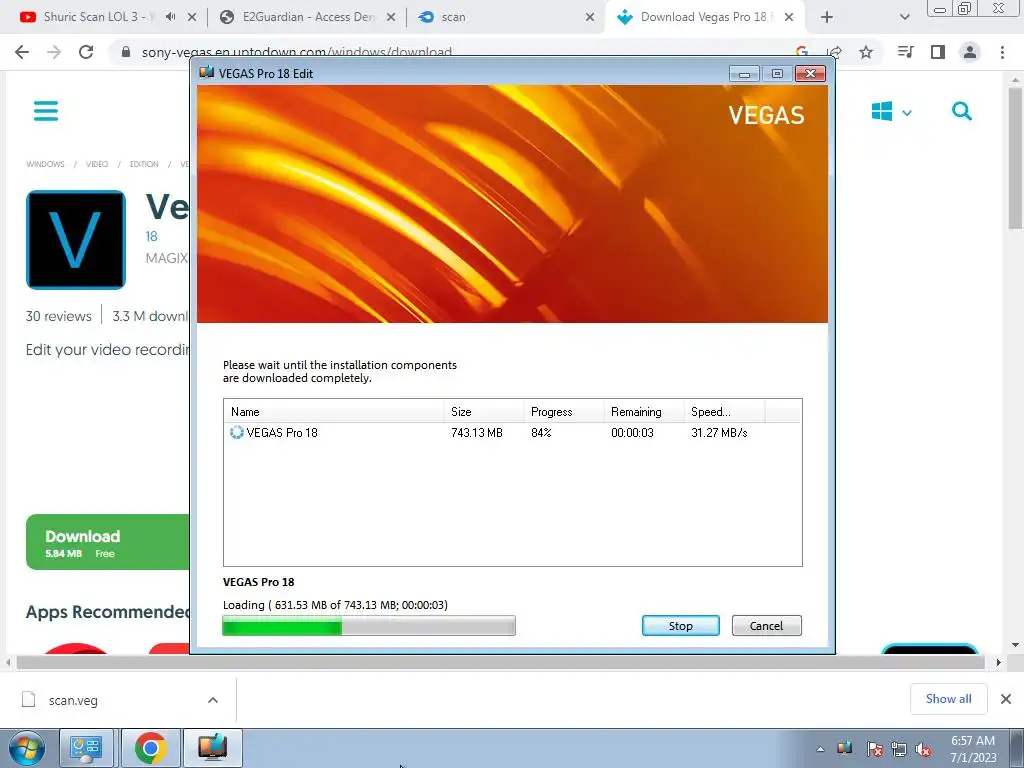
Task: Reload the current page
Action: coord(86,52)
